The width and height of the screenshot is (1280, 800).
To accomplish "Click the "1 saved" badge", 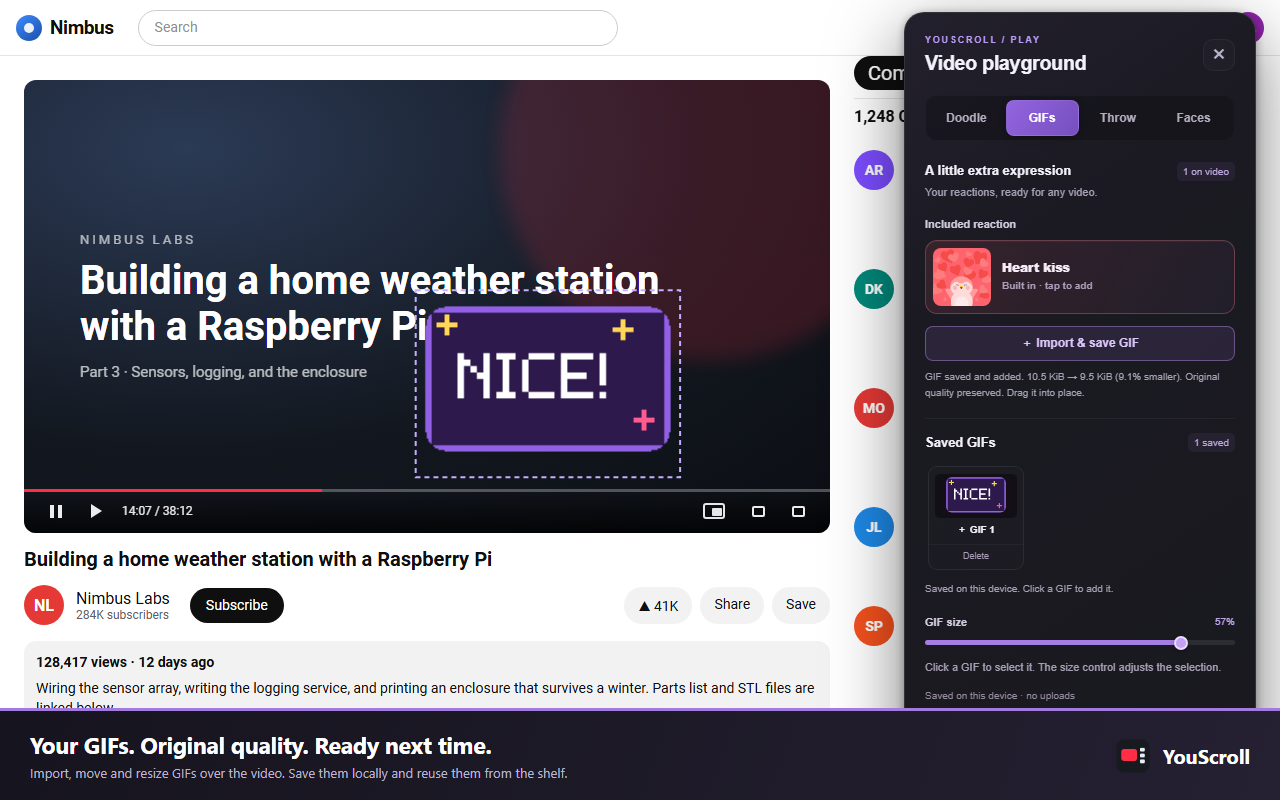I will pos(1212,443).
